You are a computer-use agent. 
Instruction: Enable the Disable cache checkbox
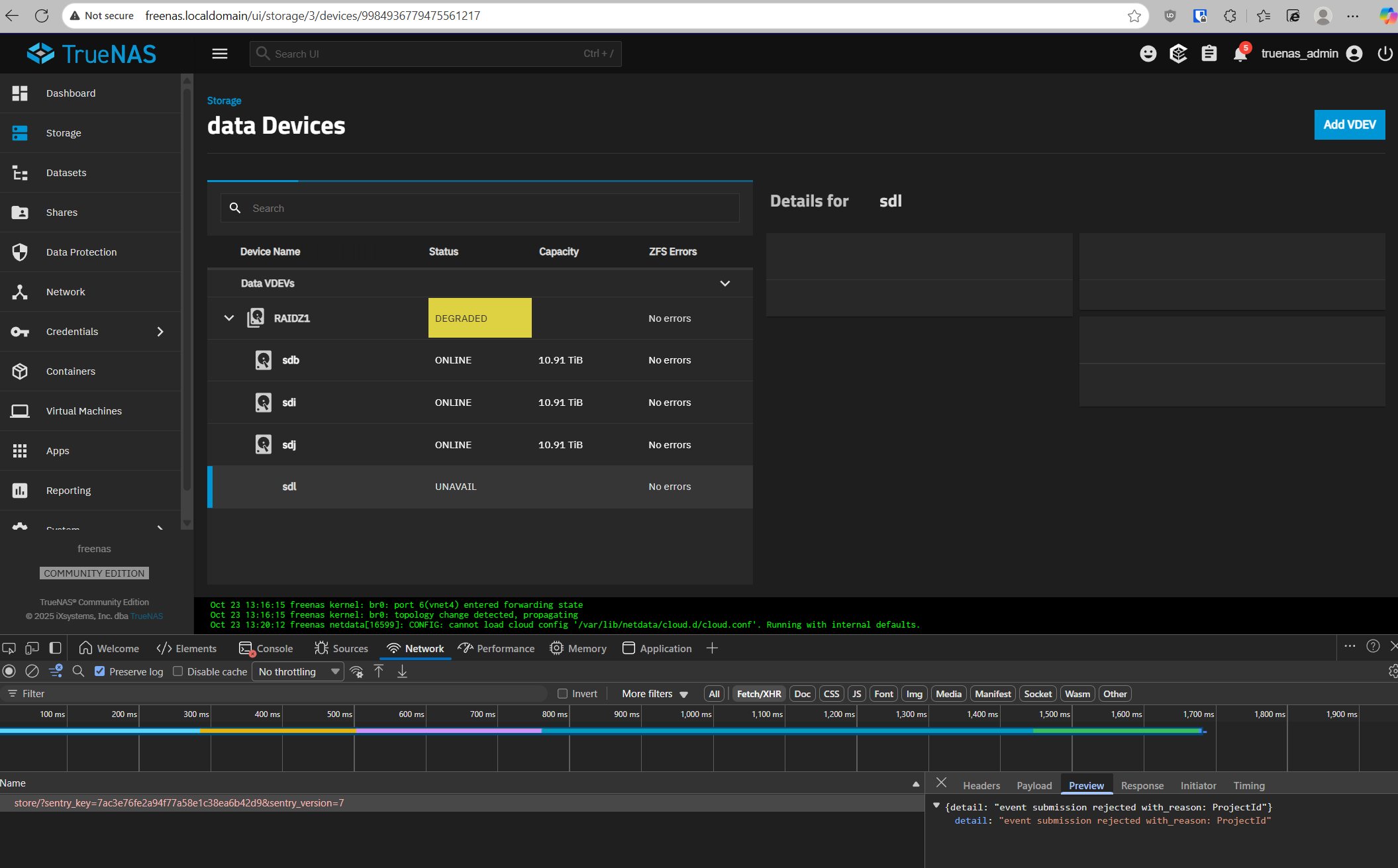178,671
